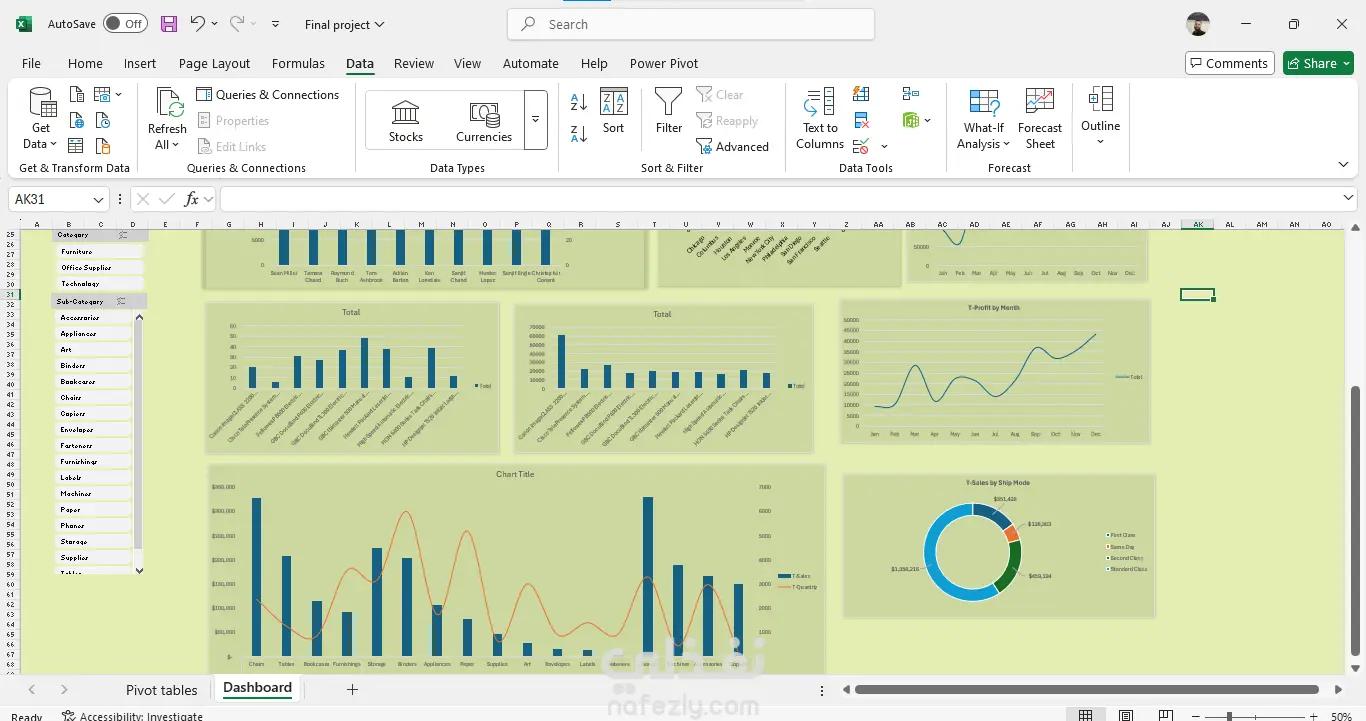1366x721 pixels.
Task: Convert selection to Currencies data type
Action: [484, 121]
